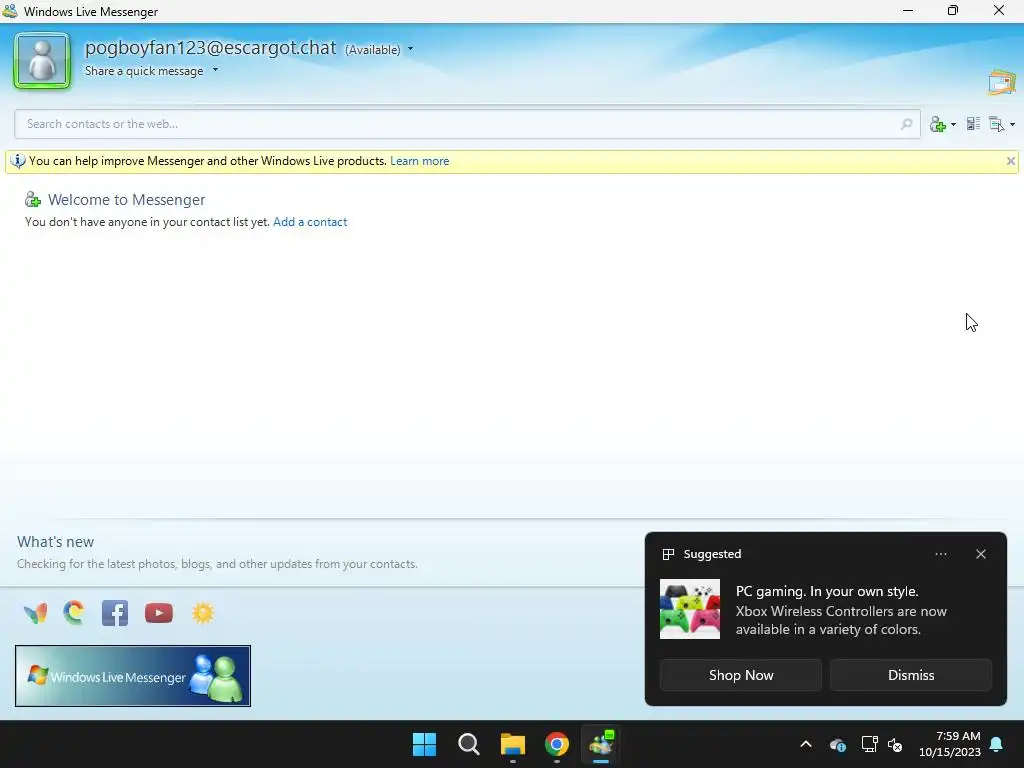The image size is (1024, 768).
Task: Open taskbar Search
Action: [468, 744]
